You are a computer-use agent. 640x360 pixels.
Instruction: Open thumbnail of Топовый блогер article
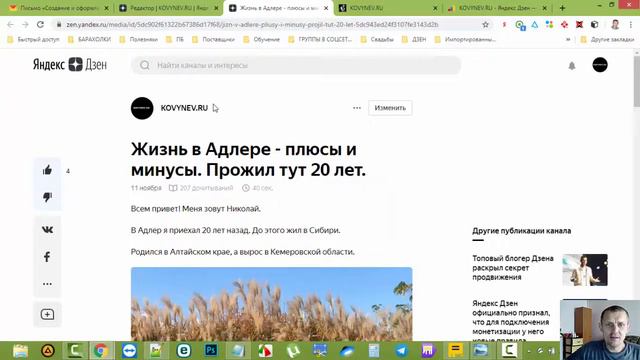coord(585,270)
